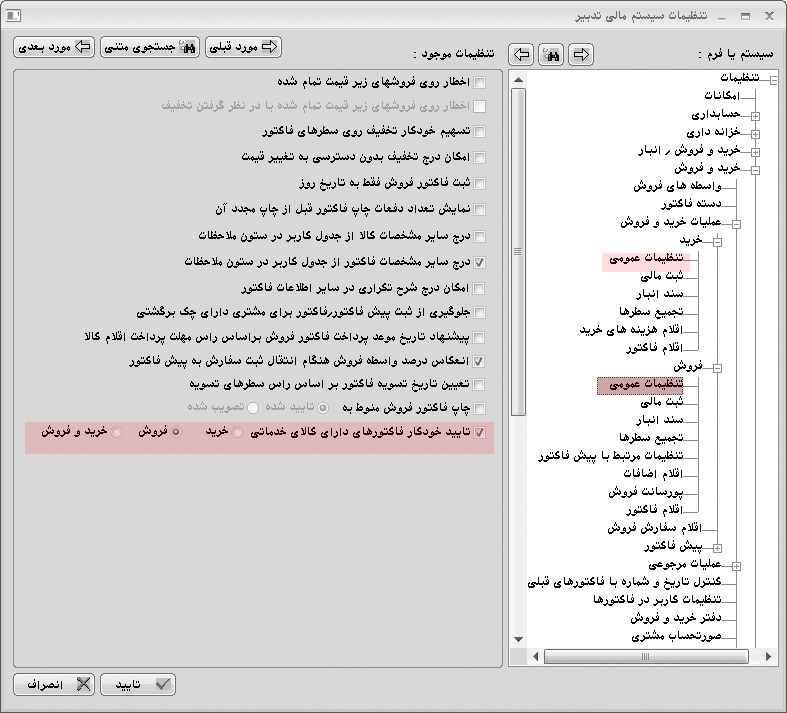The height and width of the screenshot is (713, 787).
Task: Expand the پیش فاکتور tree node
Action: (x=718, y=547)
